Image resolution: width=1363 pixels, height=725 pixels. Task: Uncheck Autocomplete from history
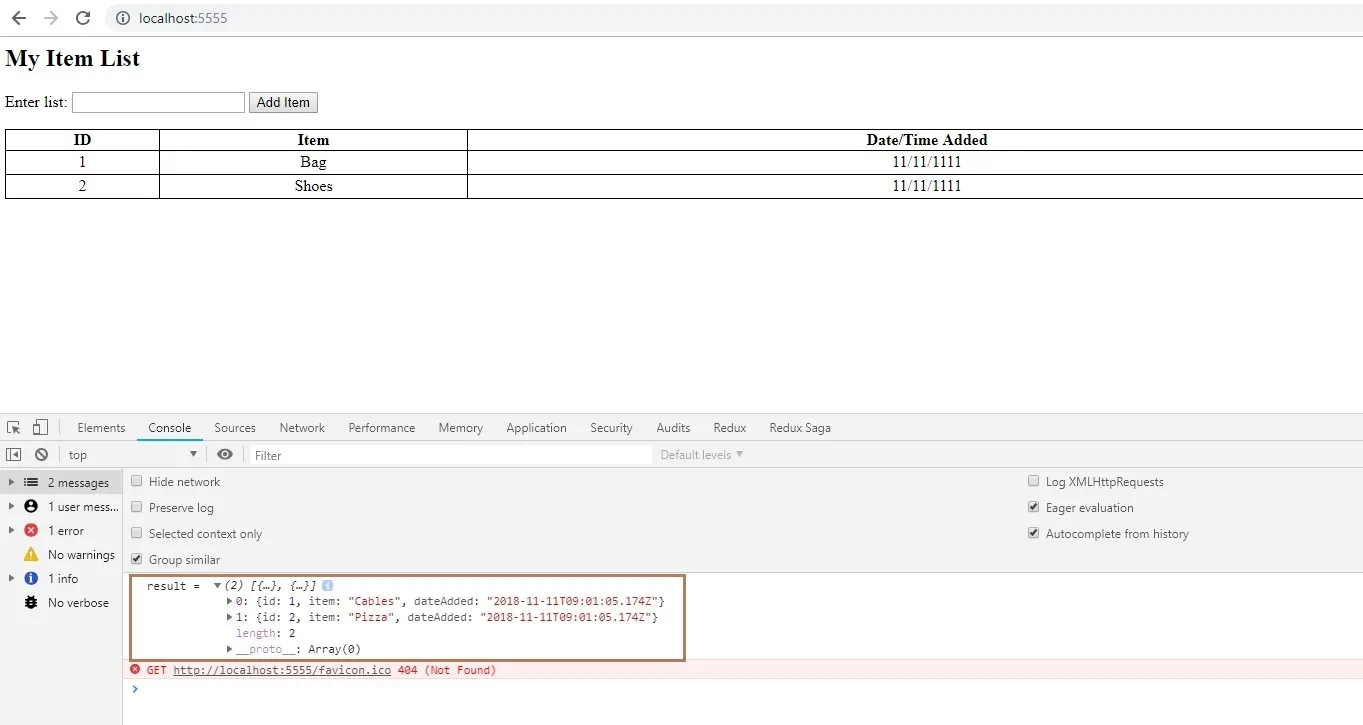[1034, 533]
